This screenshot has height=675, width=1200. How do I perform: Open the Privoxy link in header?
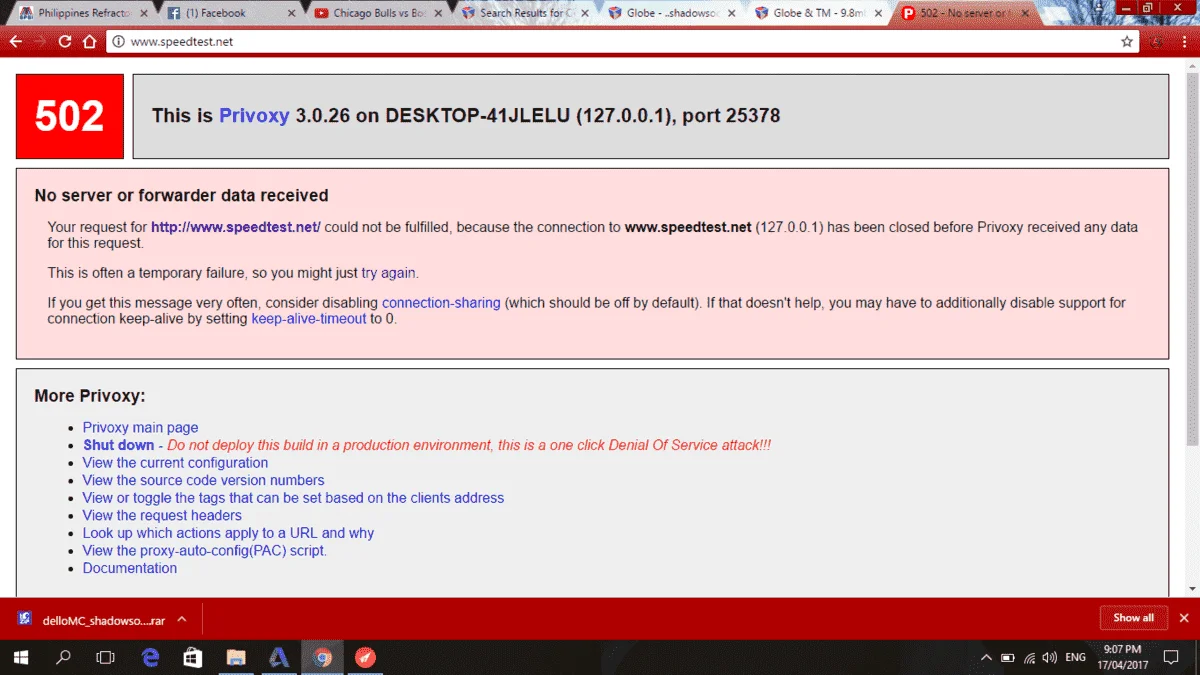254,116
